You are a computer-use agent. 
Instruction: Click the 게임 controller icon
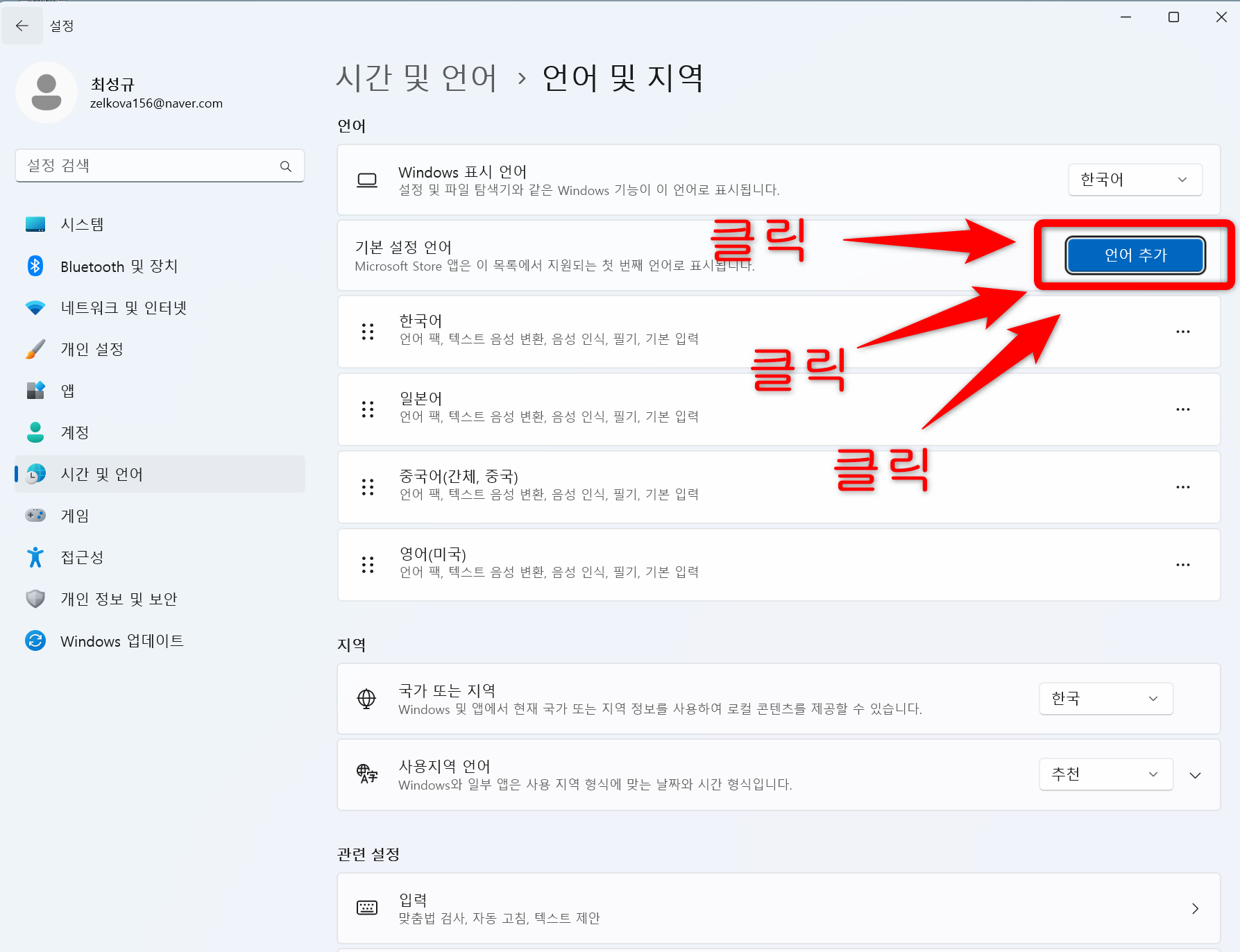[x=35, y=516]
